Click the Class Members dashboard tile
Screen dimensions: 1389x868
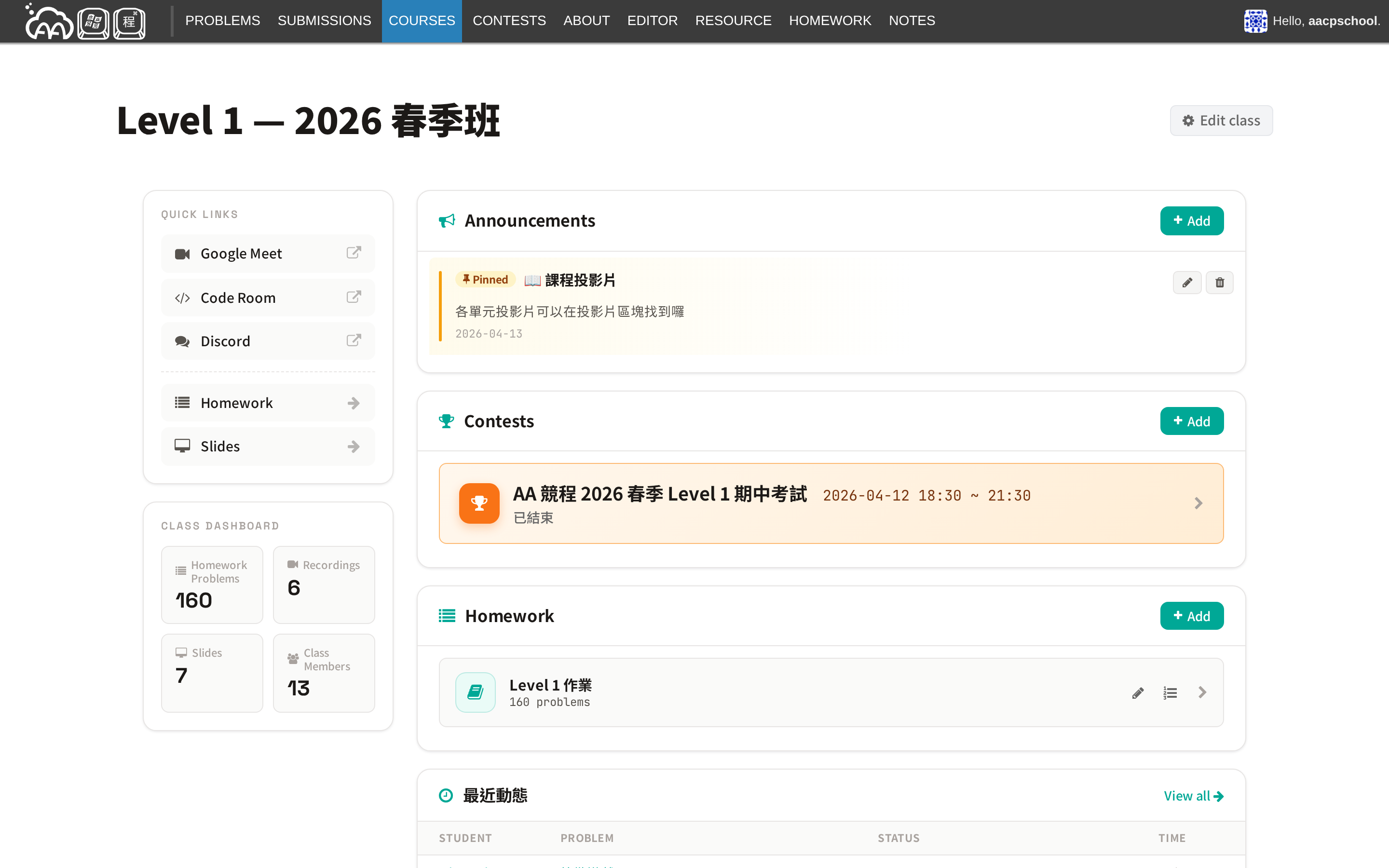pos(324,673)
